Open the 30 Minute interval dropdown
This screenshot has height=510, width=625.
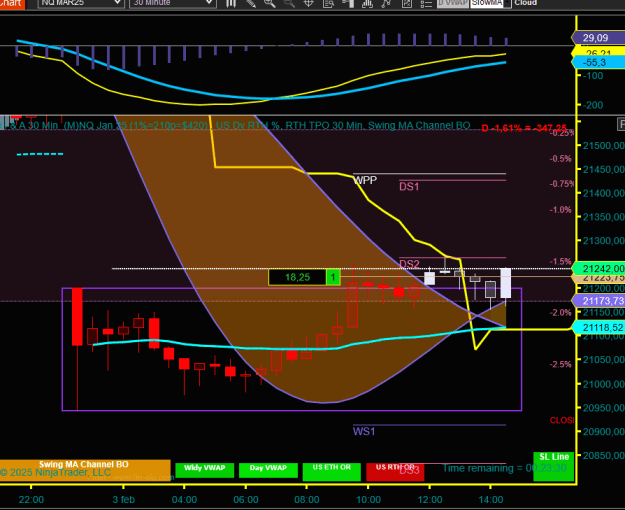click(173, 3)
